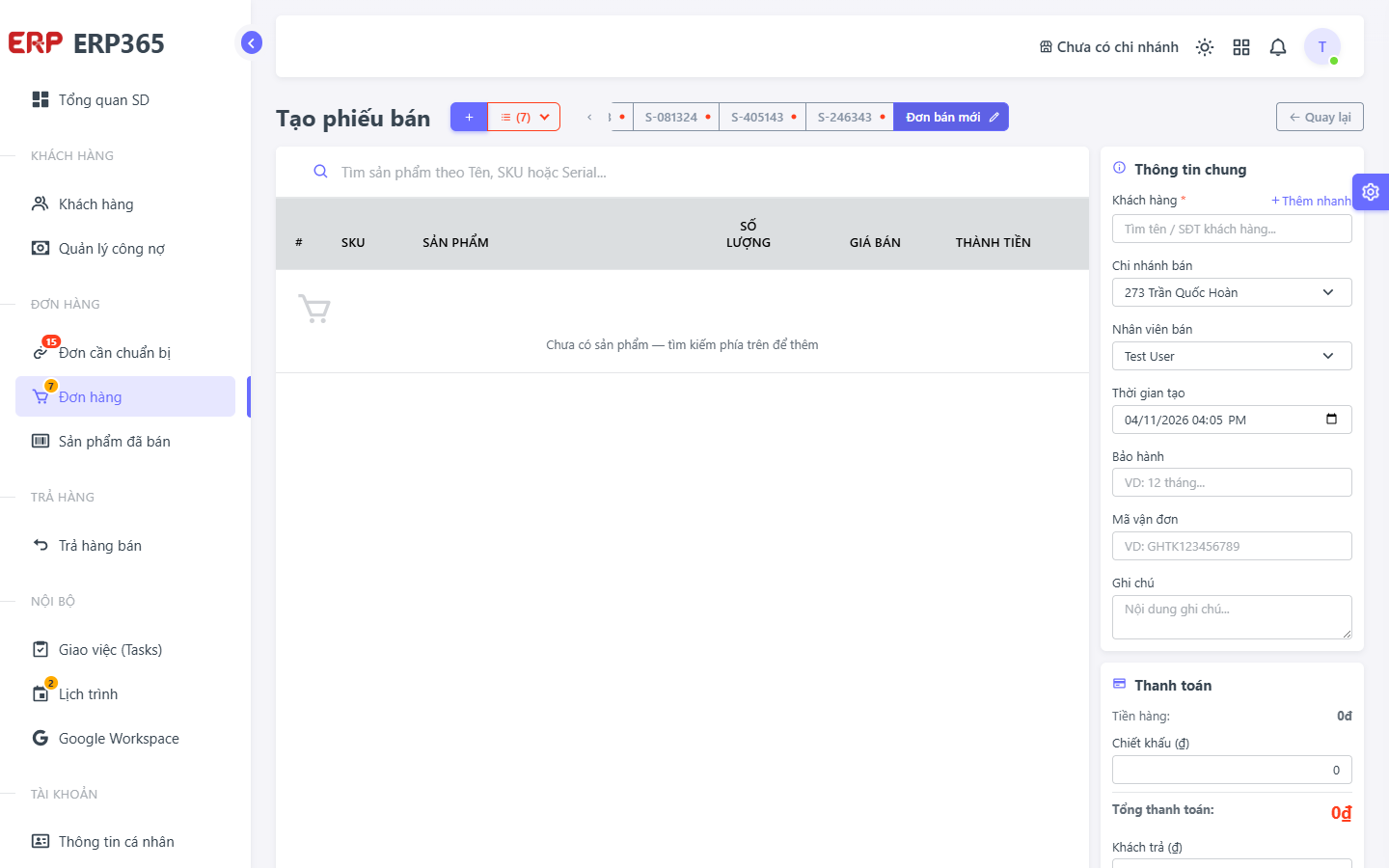Open the floating settings gear
The height and width of the screenshot is (868, 1389).
click(x=1371, y=192)
